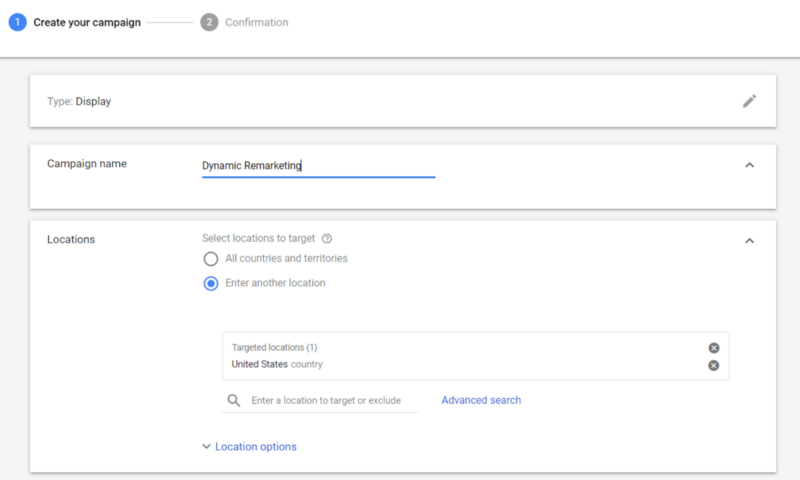Screen dimensions: 800x480
Task: Click the blue step 1 circle
Action: (17, 22)
